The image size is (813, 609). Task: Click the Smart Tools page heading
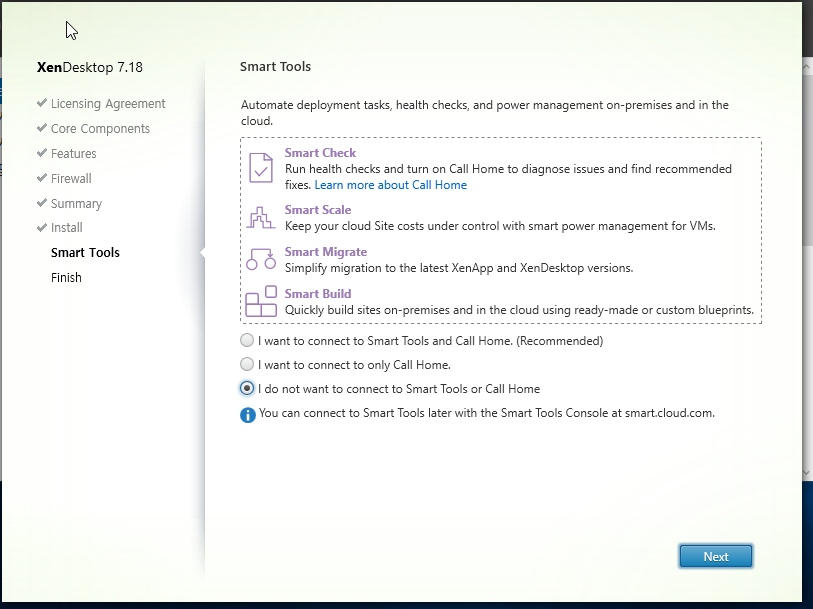[x=275, y=66]
